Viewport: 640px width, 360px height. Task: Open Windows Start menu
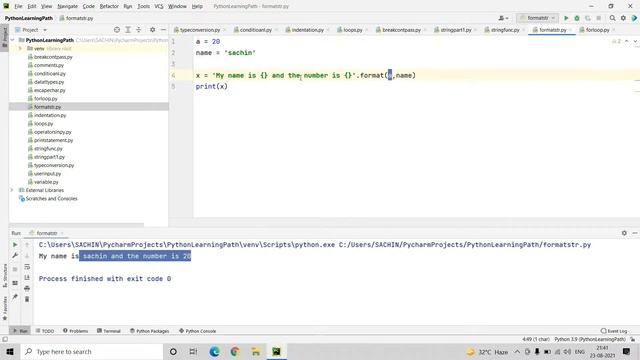tap(10, 351)
